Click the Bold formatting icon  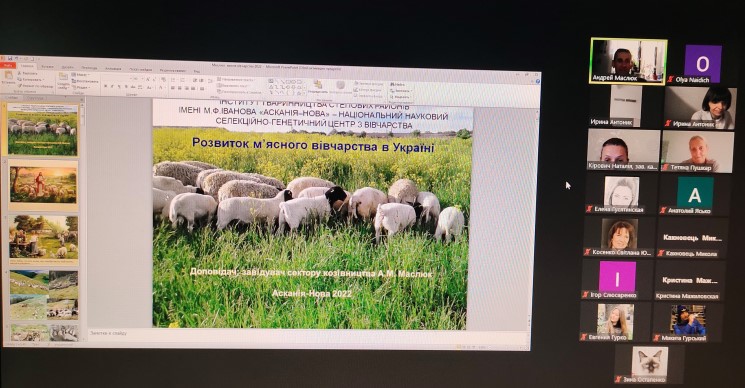coord(105,86)
